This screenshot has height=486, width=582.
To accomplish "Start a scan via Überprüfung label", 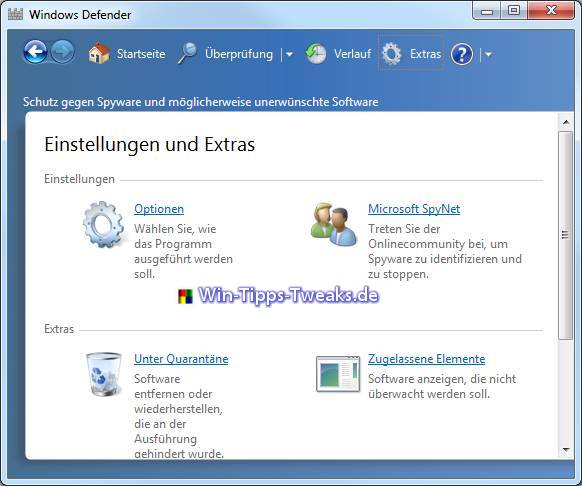I will 239,54.
